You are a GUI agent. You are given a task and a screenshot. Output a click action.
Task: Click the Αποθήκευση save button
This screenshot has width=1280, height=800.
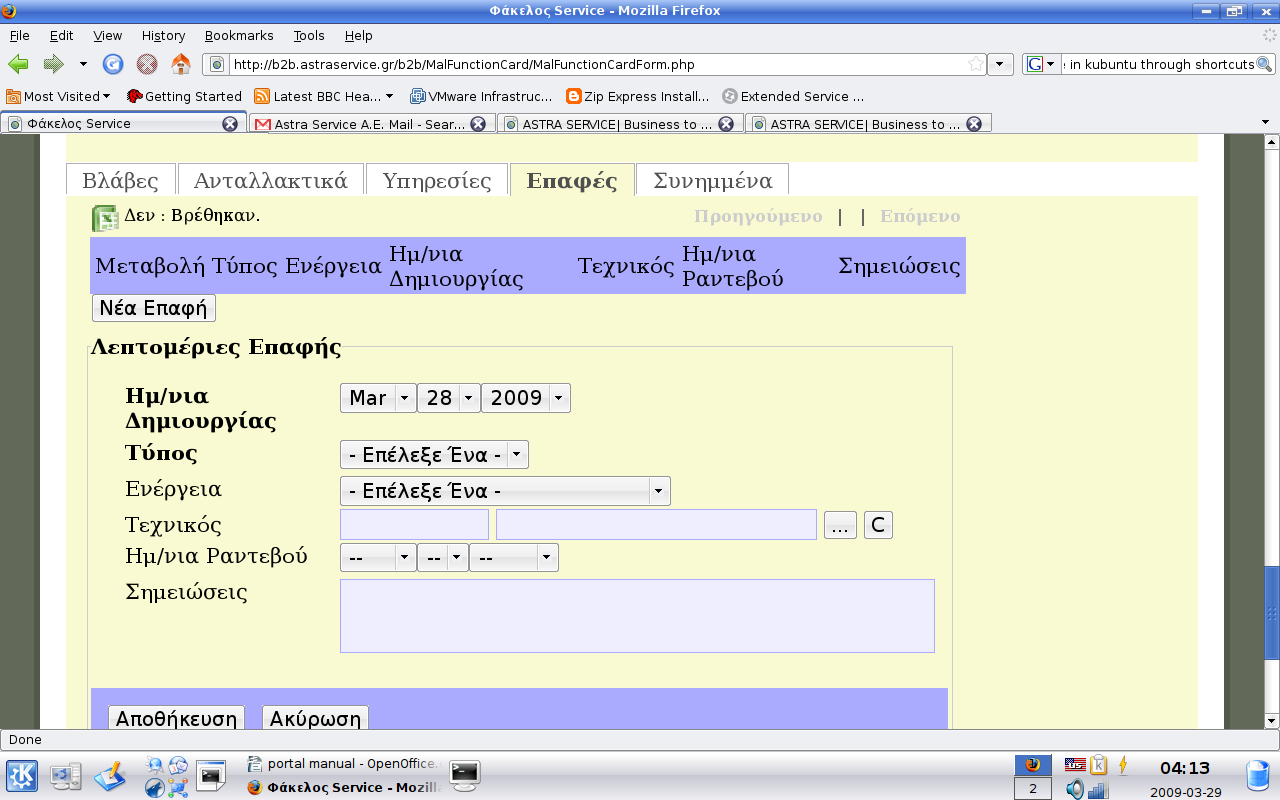[176, 719]
